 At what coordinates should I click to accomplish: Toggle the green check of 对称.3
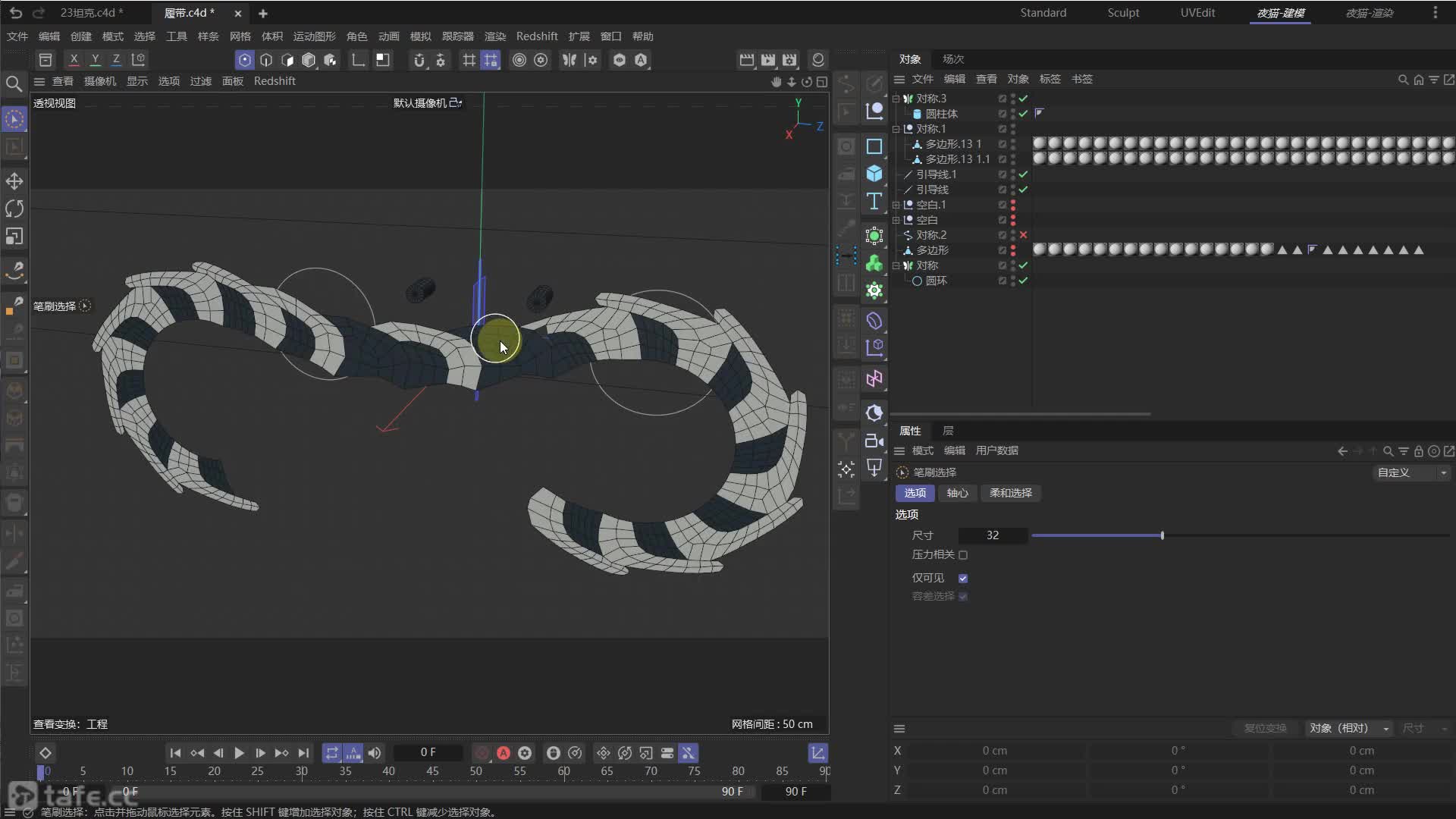click(x=1023, y=99)
